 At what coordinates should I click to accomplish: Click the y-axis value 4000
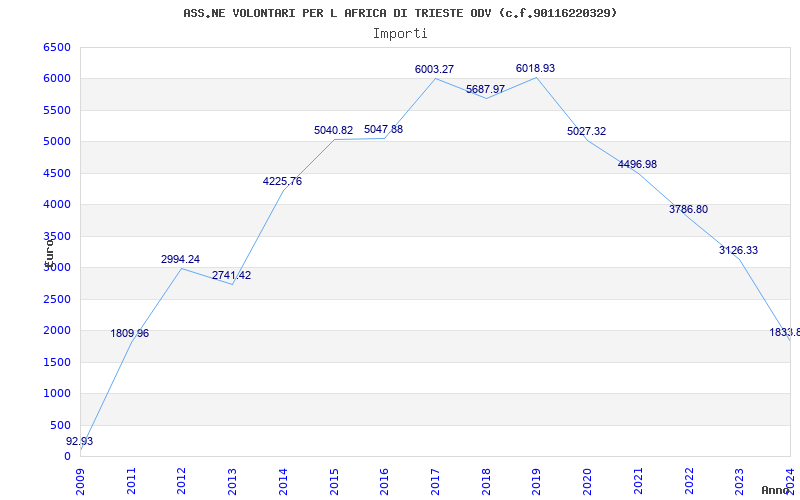[x=57, y=205]
